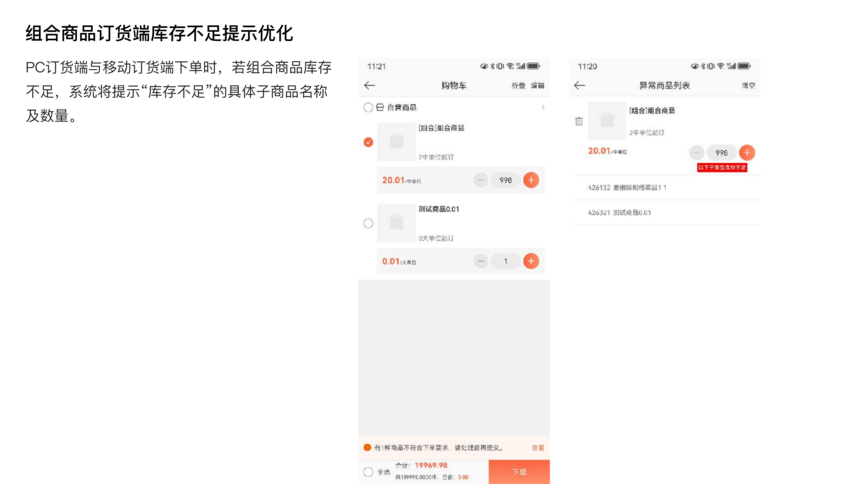Click the row 426321 测试商品0.01

(666, 212)
